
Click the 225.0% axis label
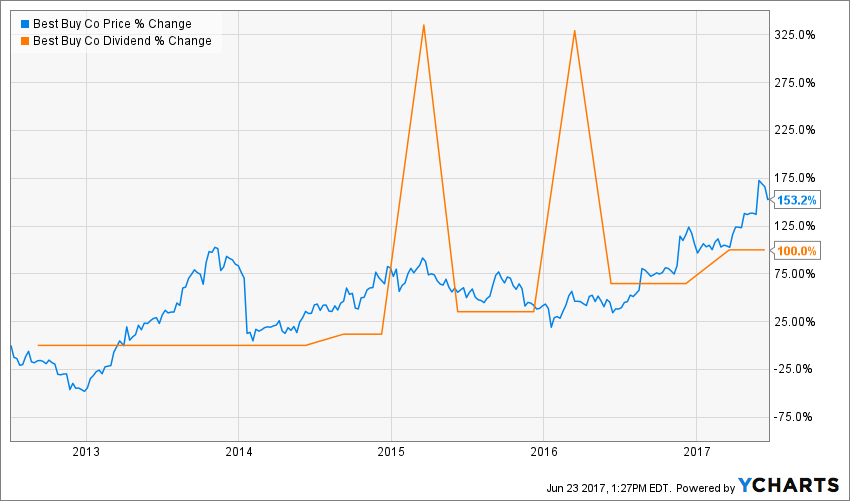click(795, 130)
